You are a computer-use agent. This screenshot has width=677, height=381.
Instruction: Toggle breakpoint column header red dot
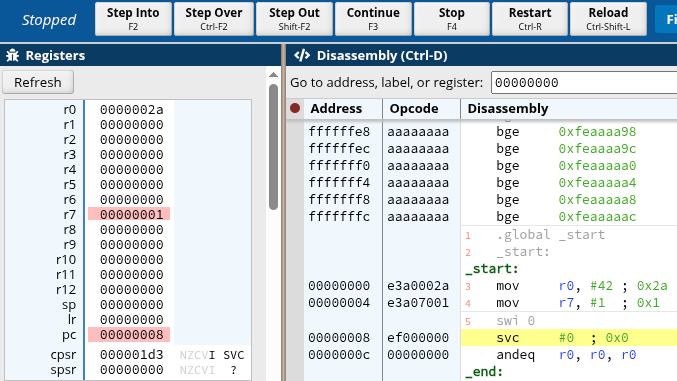295,108
